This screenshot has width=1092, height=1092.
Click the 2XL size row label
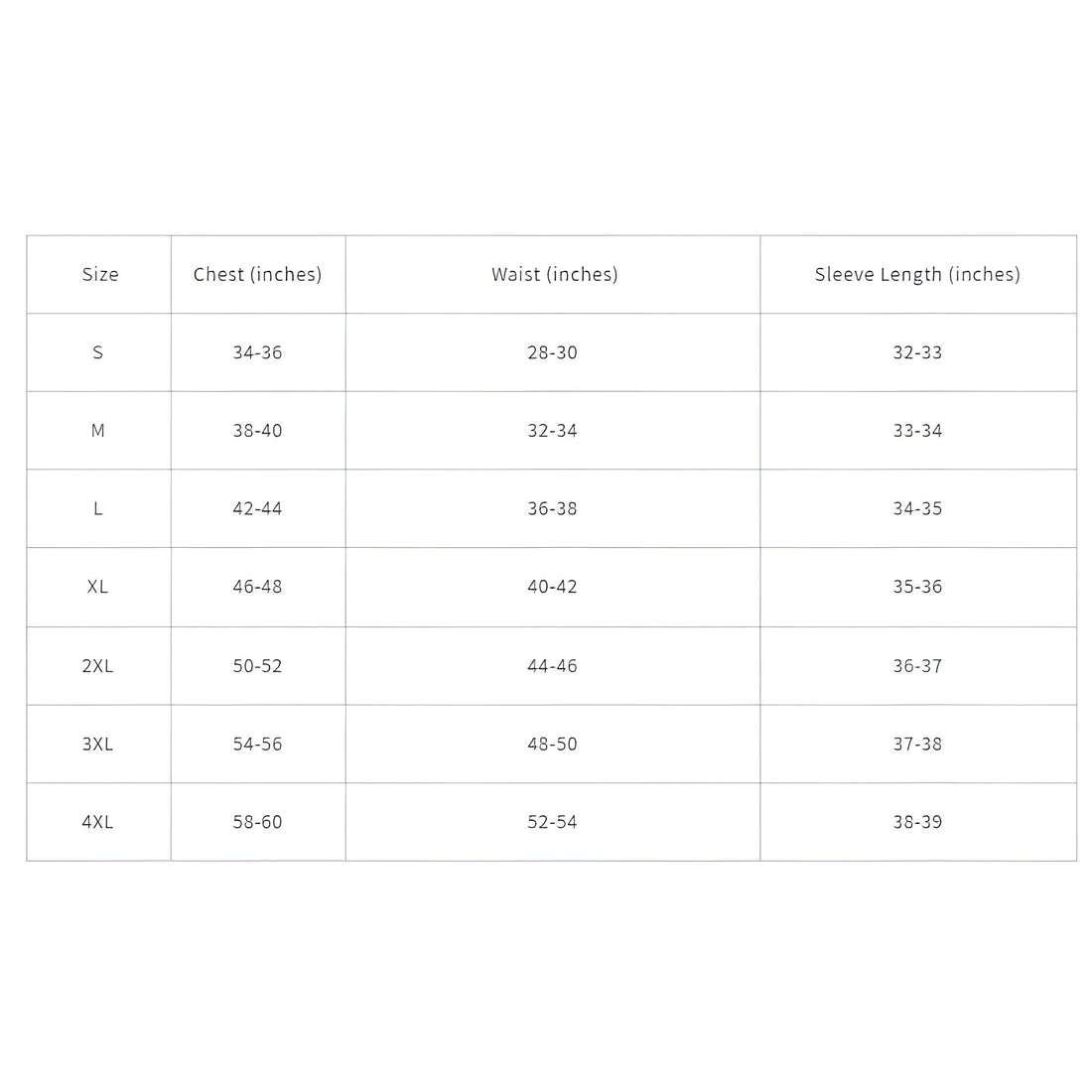click(98, 666)
